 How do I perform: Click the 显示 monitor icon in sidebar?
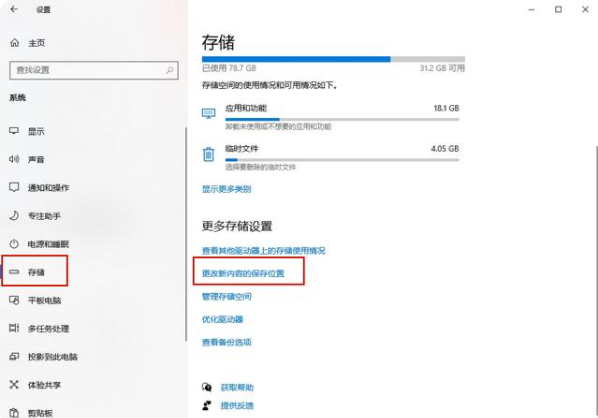(14, 131)
